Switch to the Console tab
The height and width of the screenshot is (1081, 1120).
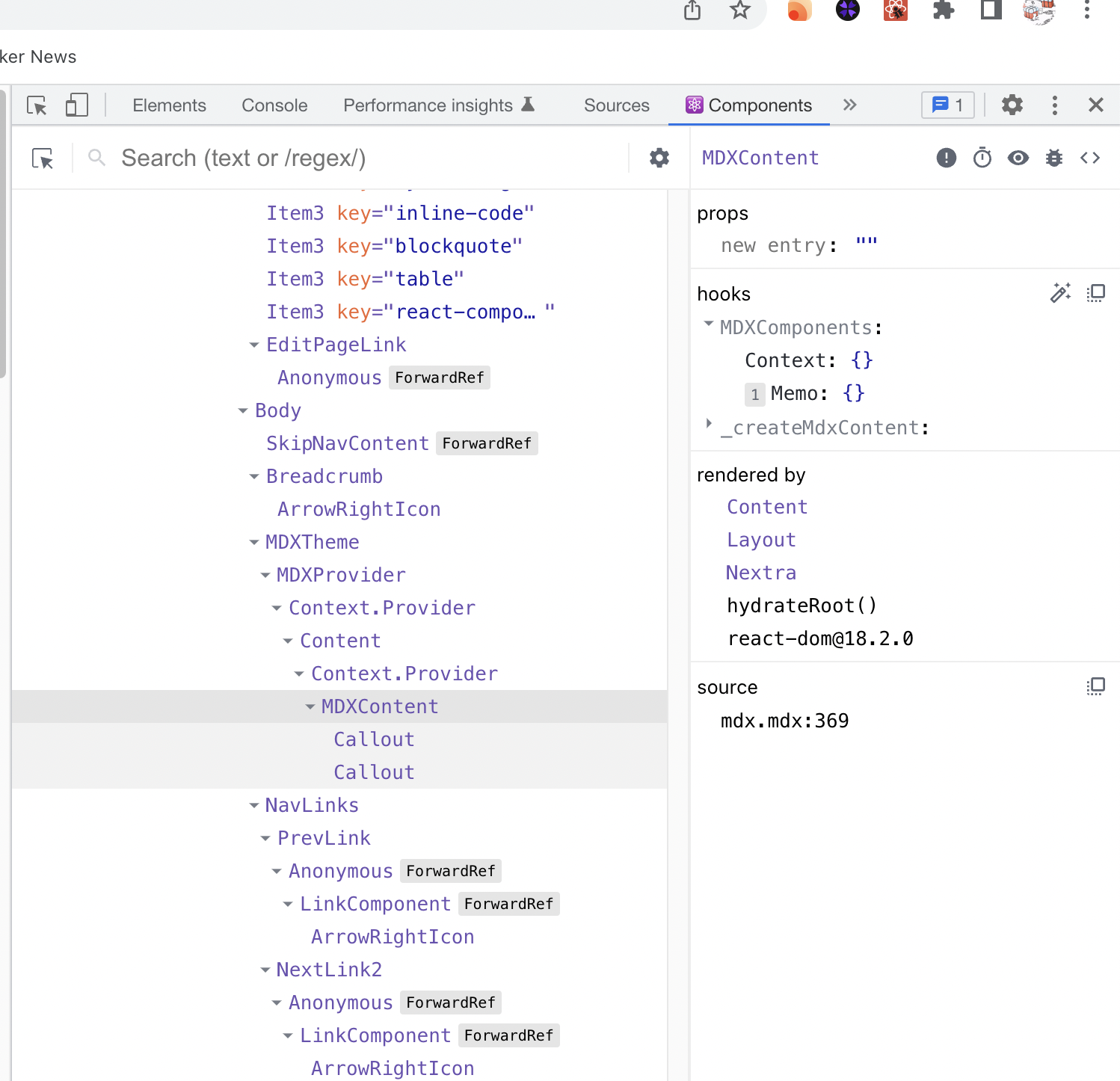pos(274,105)
